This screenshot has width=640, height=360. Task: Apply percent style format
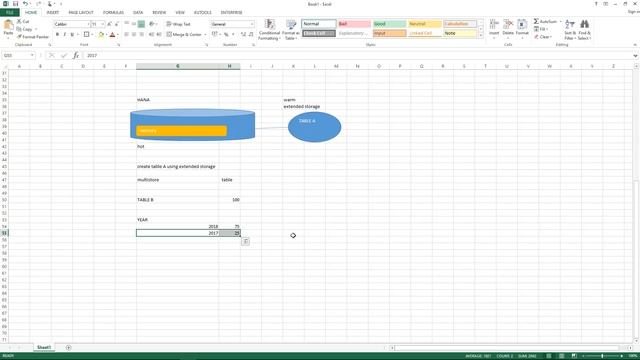[226, 34]
